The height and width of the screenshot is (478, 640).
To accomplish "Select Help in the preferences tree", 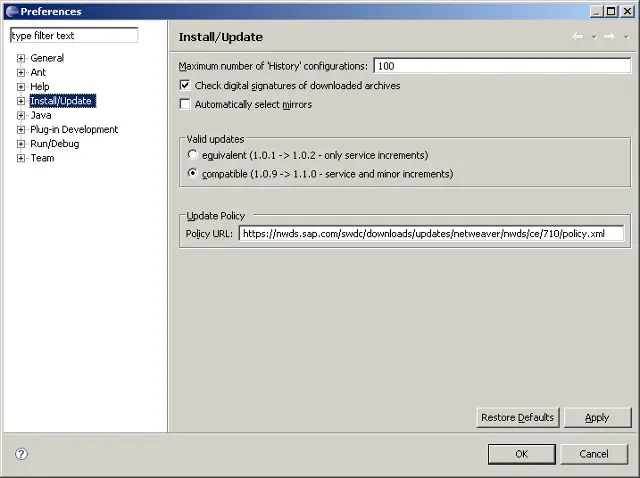I will coord(40,87).
